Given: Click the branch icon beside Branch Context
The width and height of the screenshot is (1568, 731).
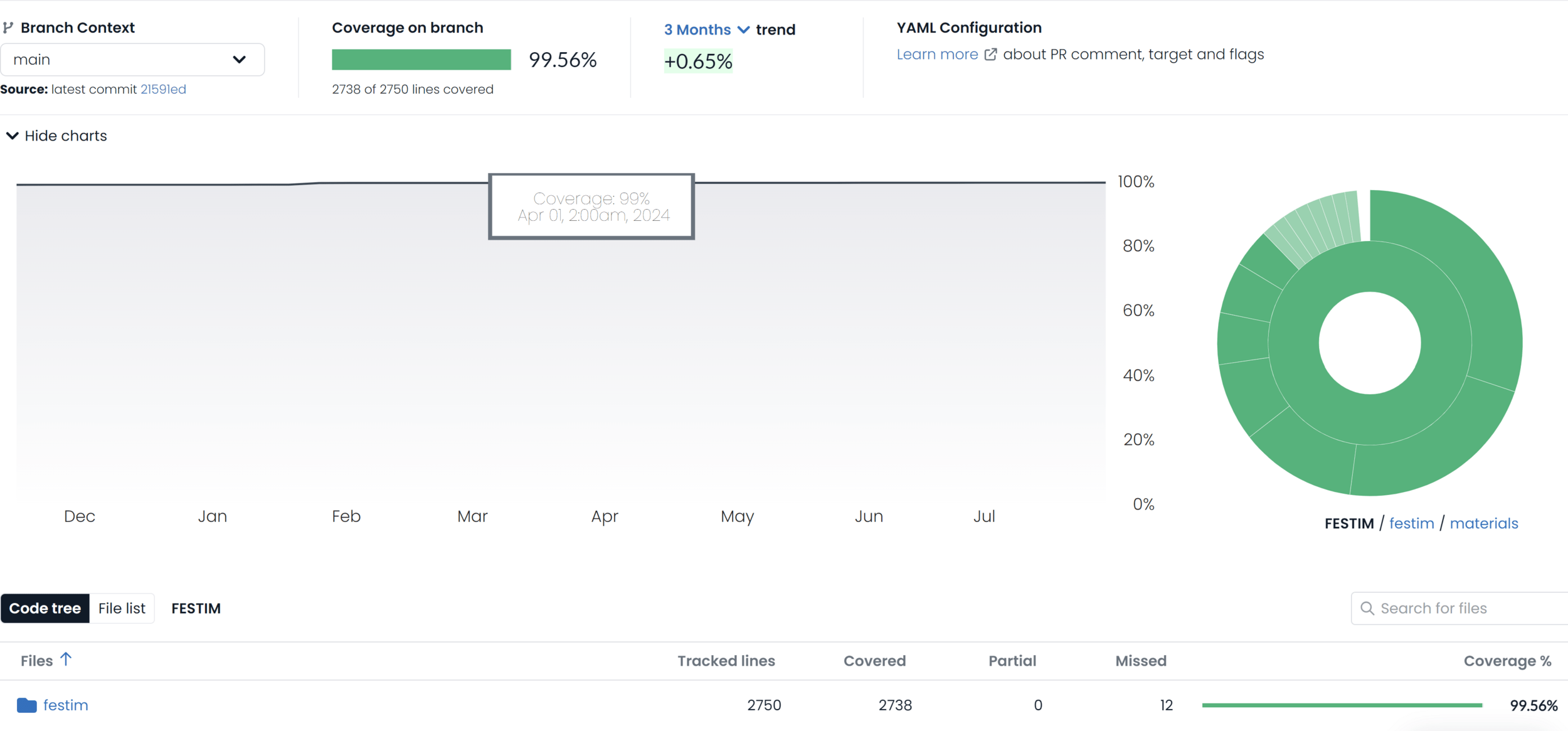Looking at the screenshot, I should [x=8, y=28].
